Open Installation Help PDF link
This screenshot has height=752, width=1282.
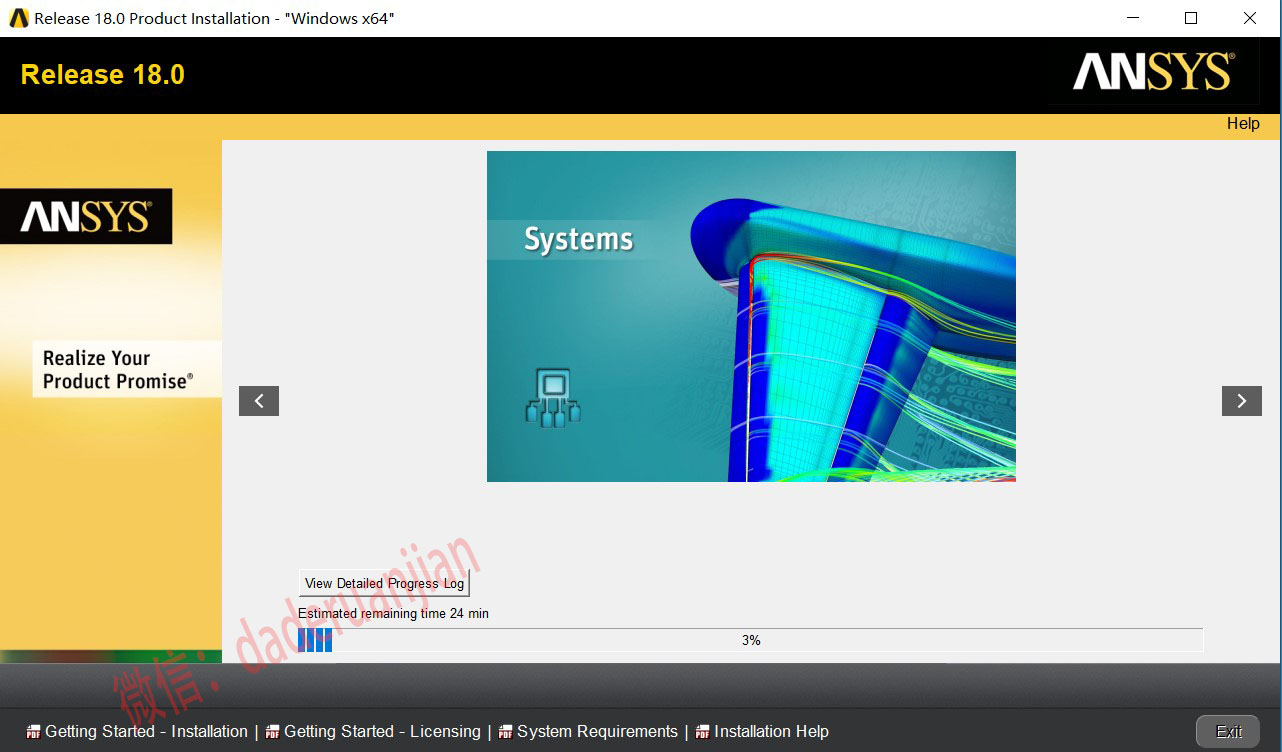(x=771, y=732)
